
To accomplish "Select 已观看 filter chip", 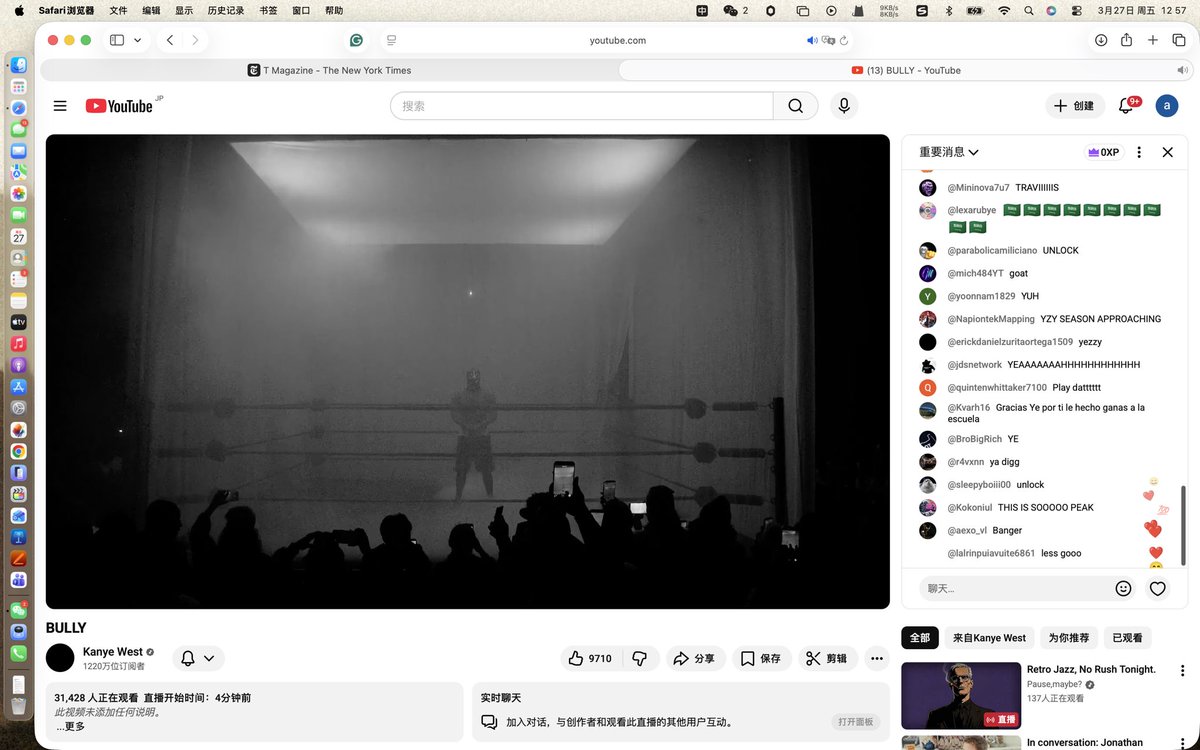I will point(1126,637).
